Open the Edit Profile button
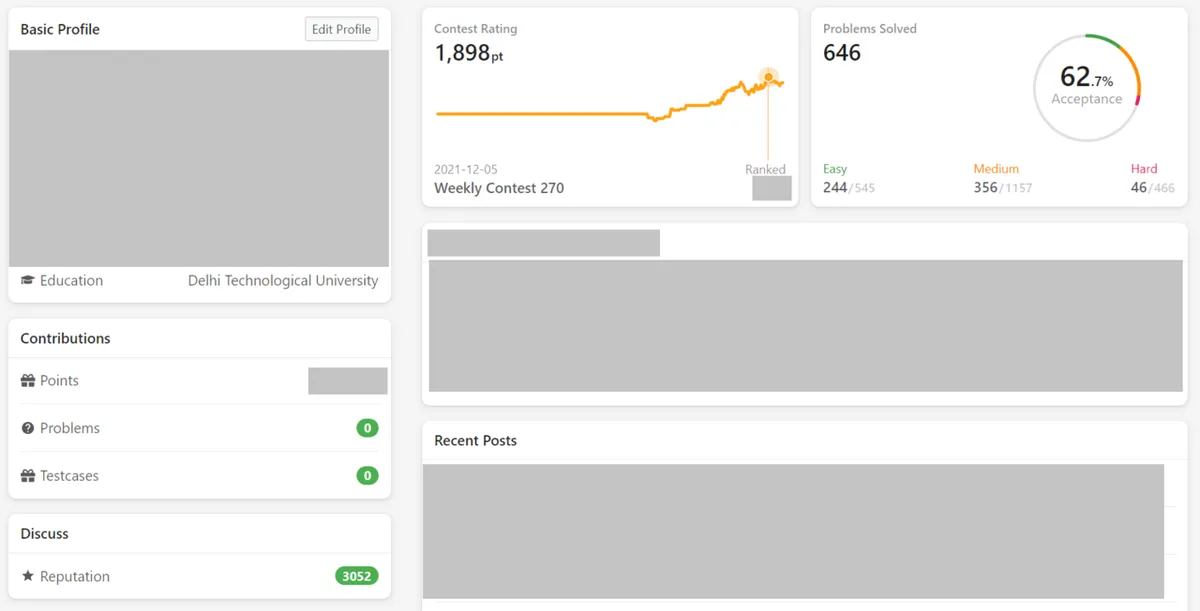This screenshot has width=1200, height=611. click(341, 29)
